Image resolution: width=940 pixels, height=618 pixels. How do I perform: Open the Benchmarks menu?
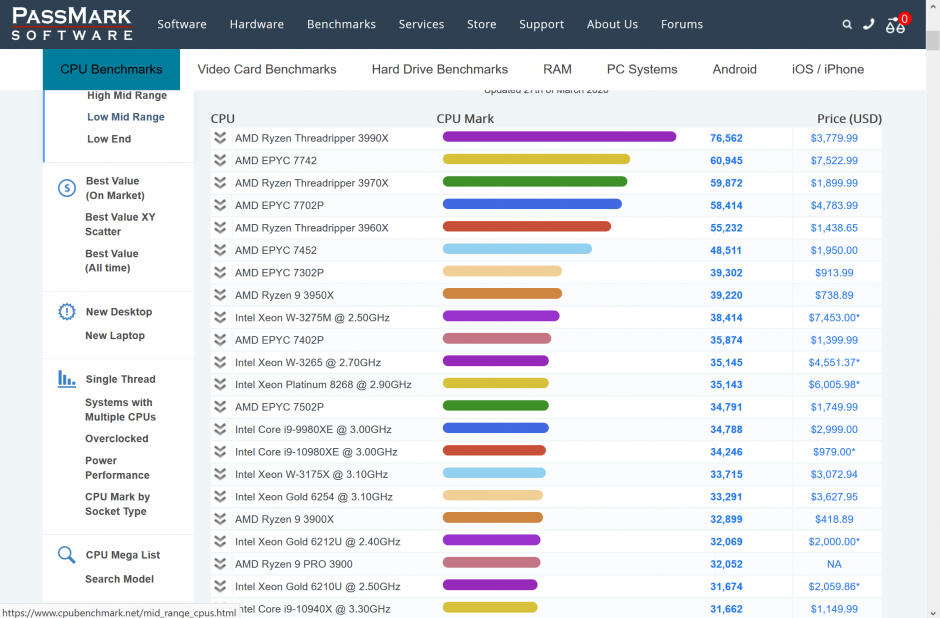341,24
